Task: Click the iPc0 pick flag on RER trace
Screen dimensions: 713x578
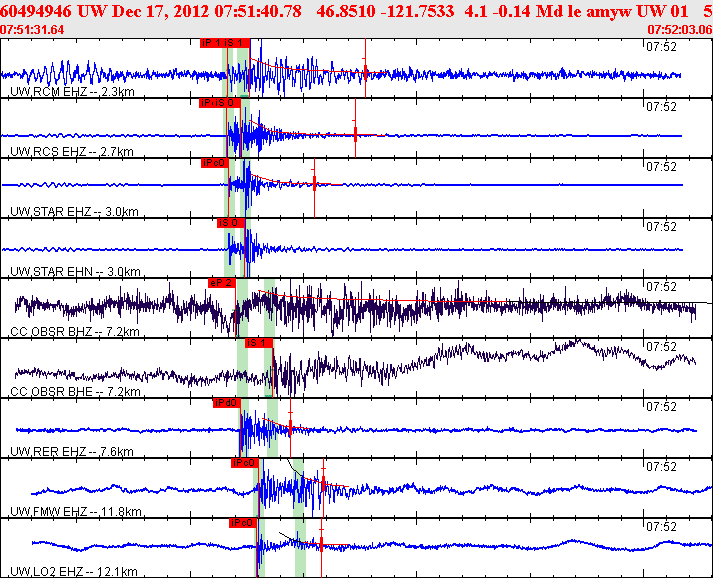Action: pyautogui.click(x=225, y=403)
